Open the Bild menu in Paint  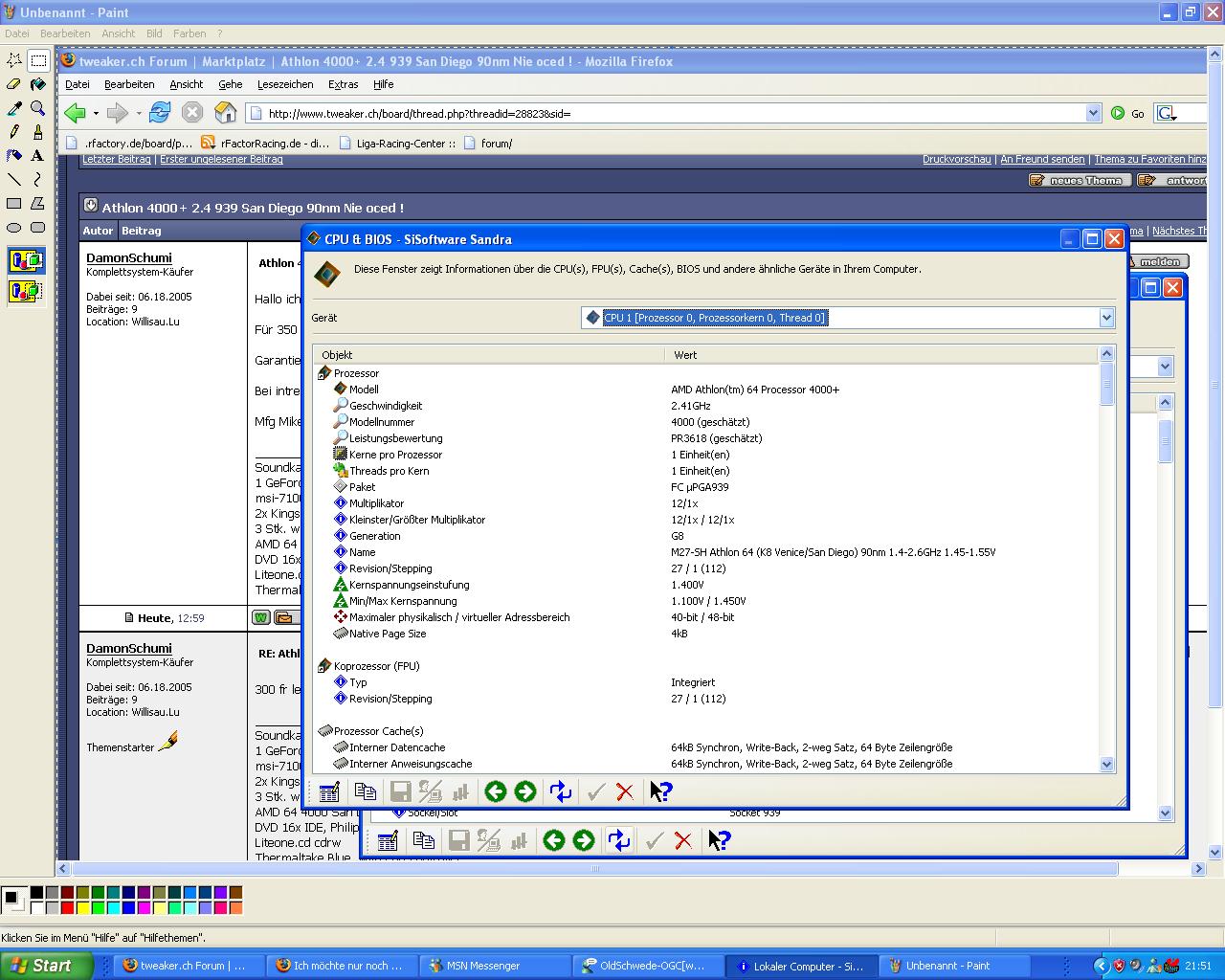[154, 33]
